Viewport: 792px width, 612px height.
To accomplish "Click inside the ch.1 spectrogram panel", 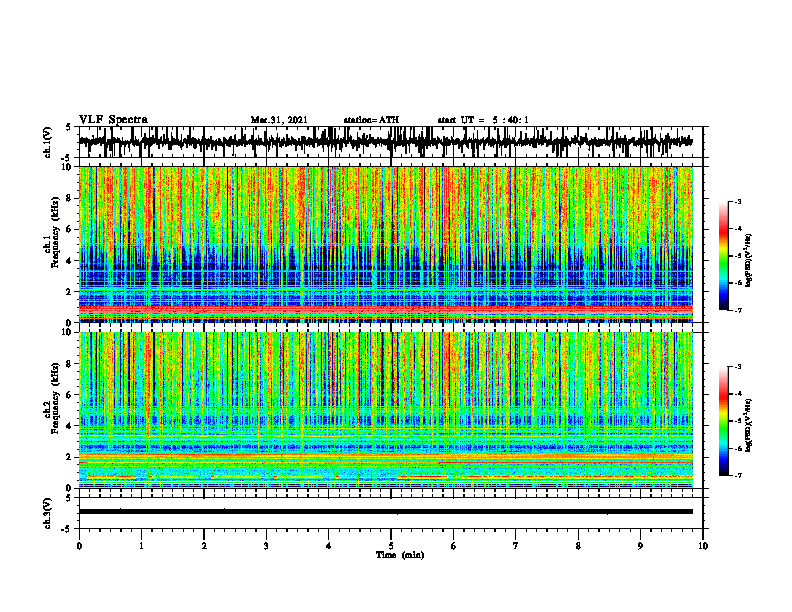I will tap(385, 244).
